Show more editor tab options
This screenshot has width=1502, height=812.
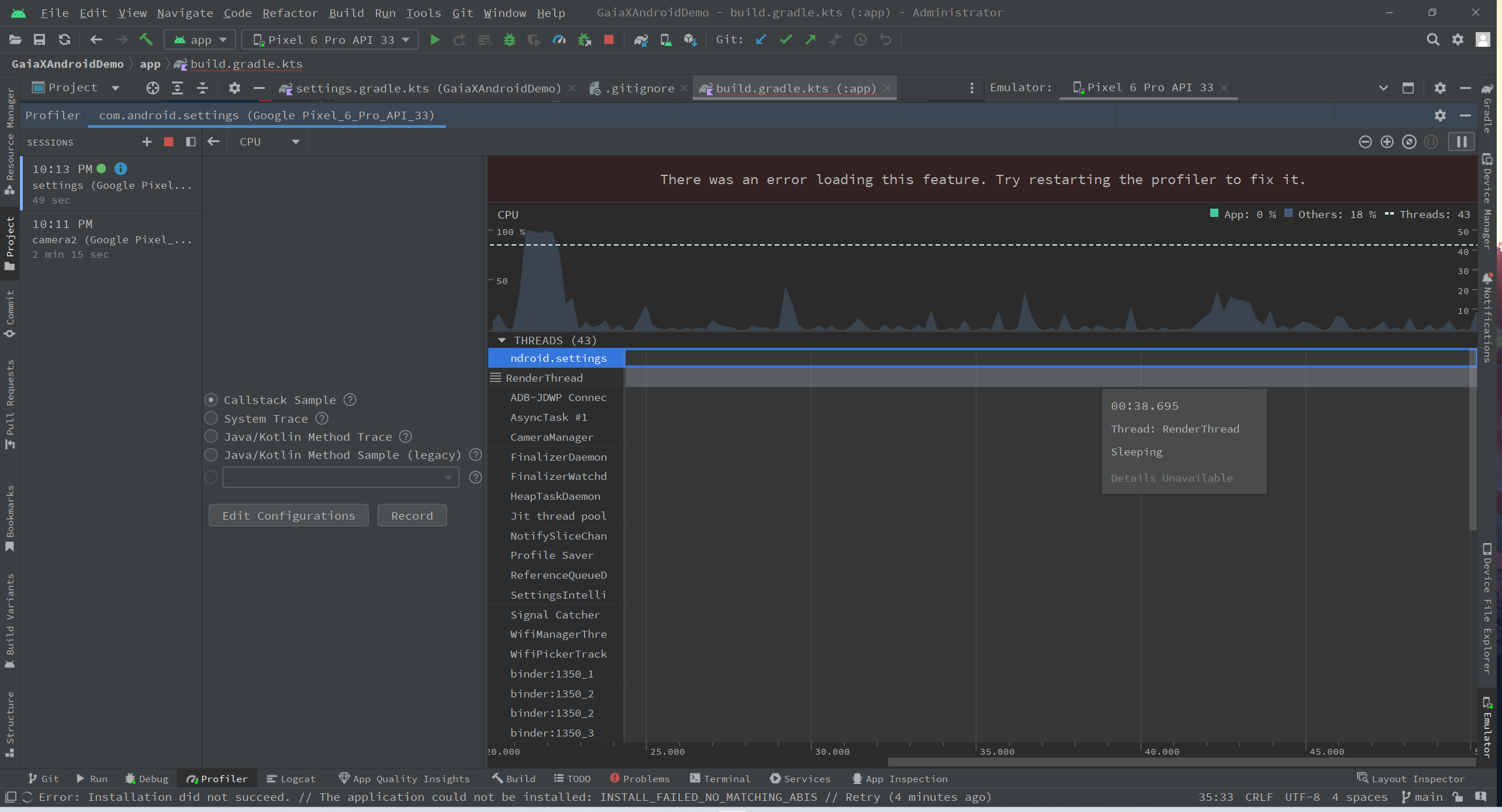click(x=971, y=88)
